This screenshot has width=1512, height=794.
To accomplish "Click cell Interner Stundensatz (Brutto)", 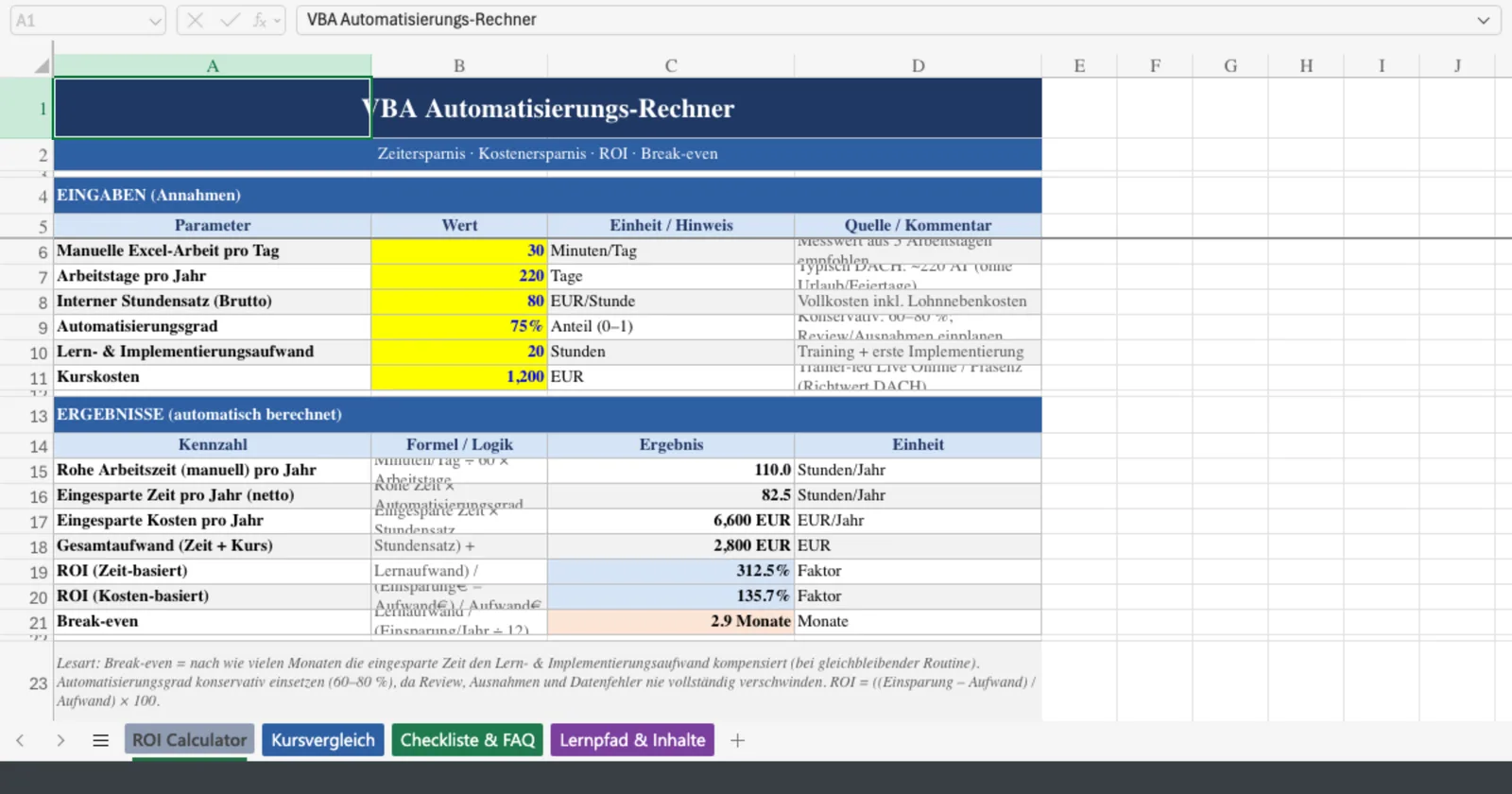I will pos(213,301).
